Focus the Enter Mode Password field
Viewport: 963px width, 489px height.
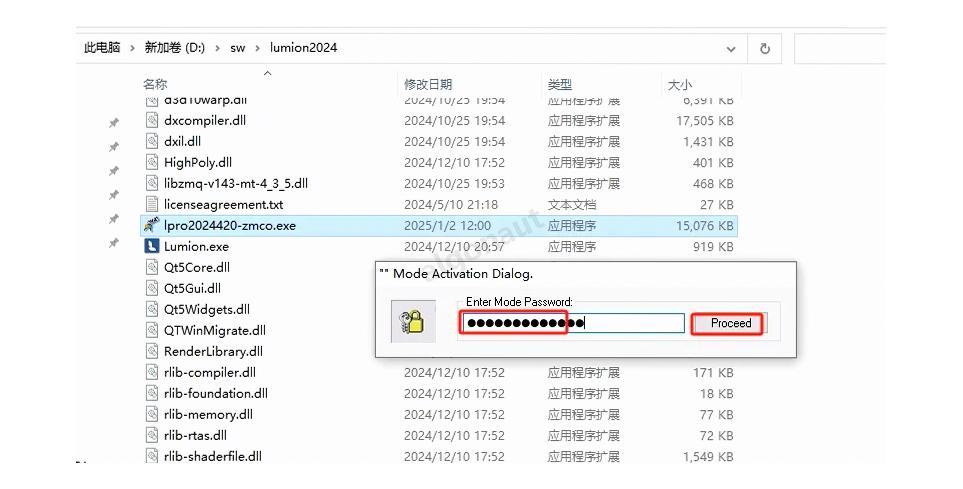pos(572,323)
